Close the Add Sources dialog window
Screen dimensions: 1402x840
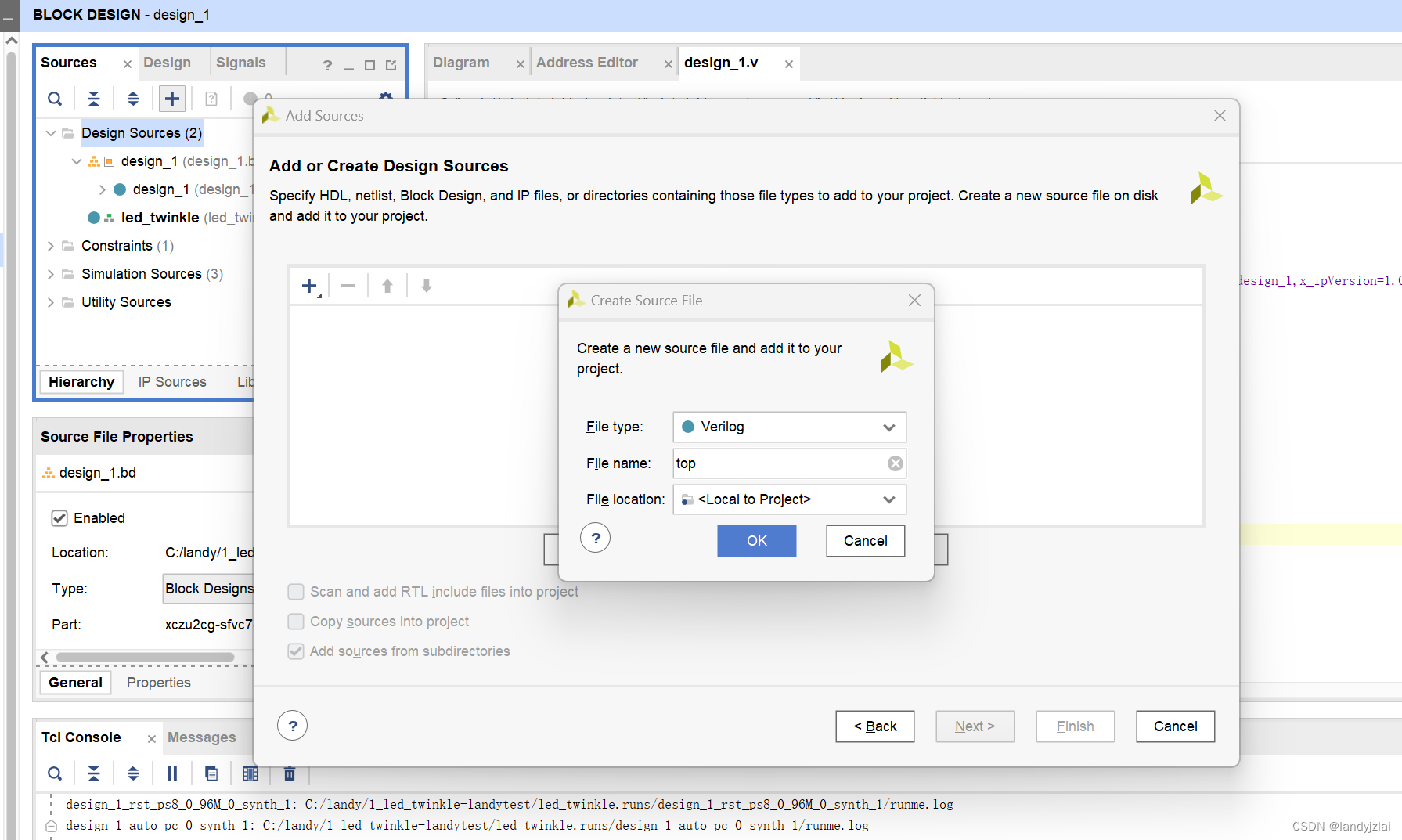(1220, 116)
